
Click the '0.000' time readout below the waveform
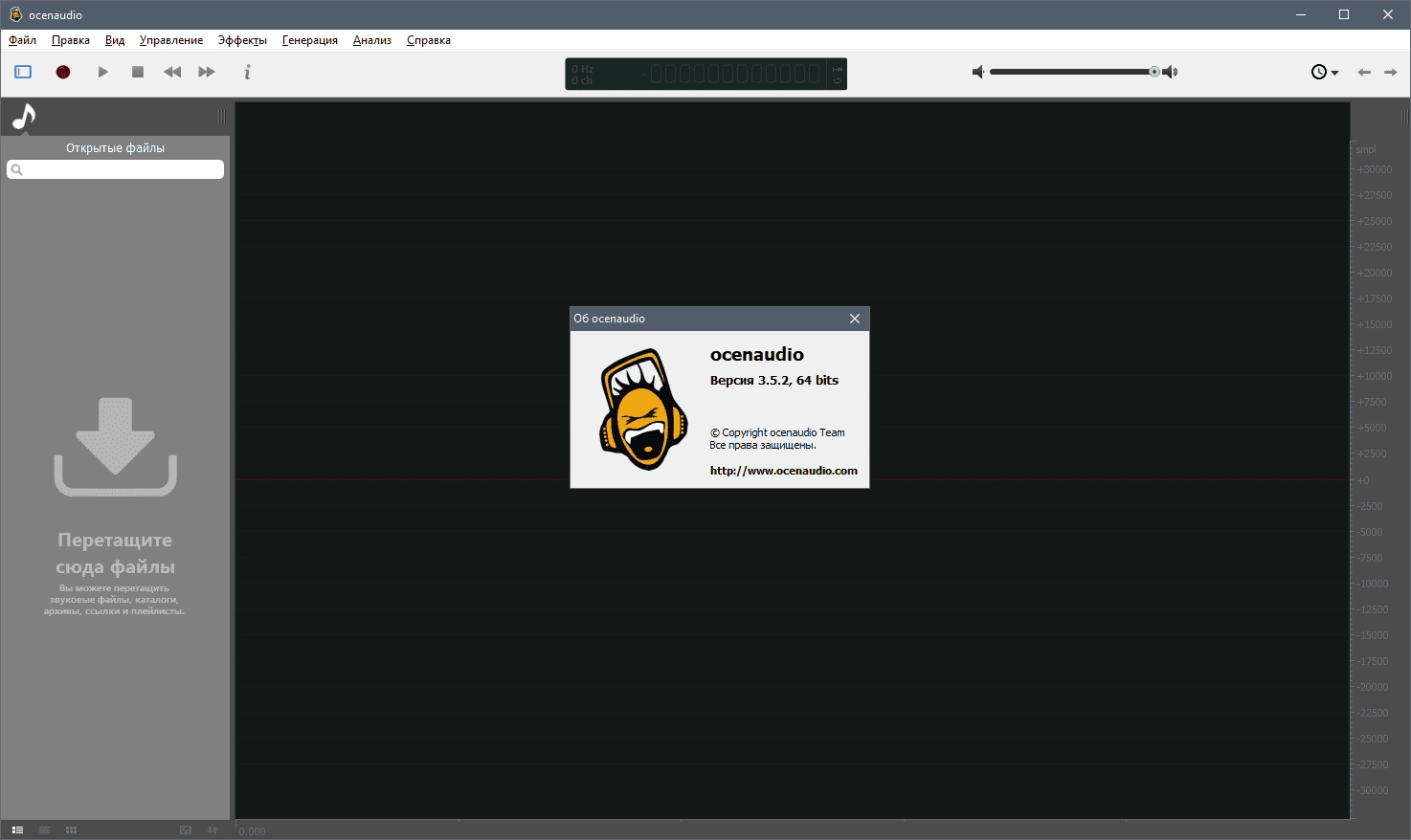click(x=252, y=831)
